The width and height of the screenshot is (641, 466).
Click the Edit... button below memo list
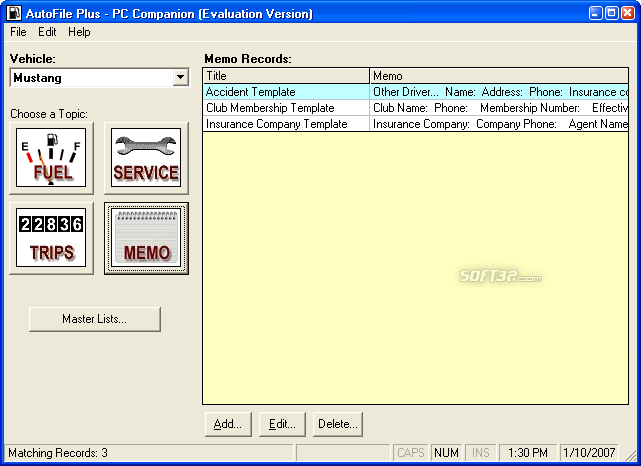tap(282, 424)
